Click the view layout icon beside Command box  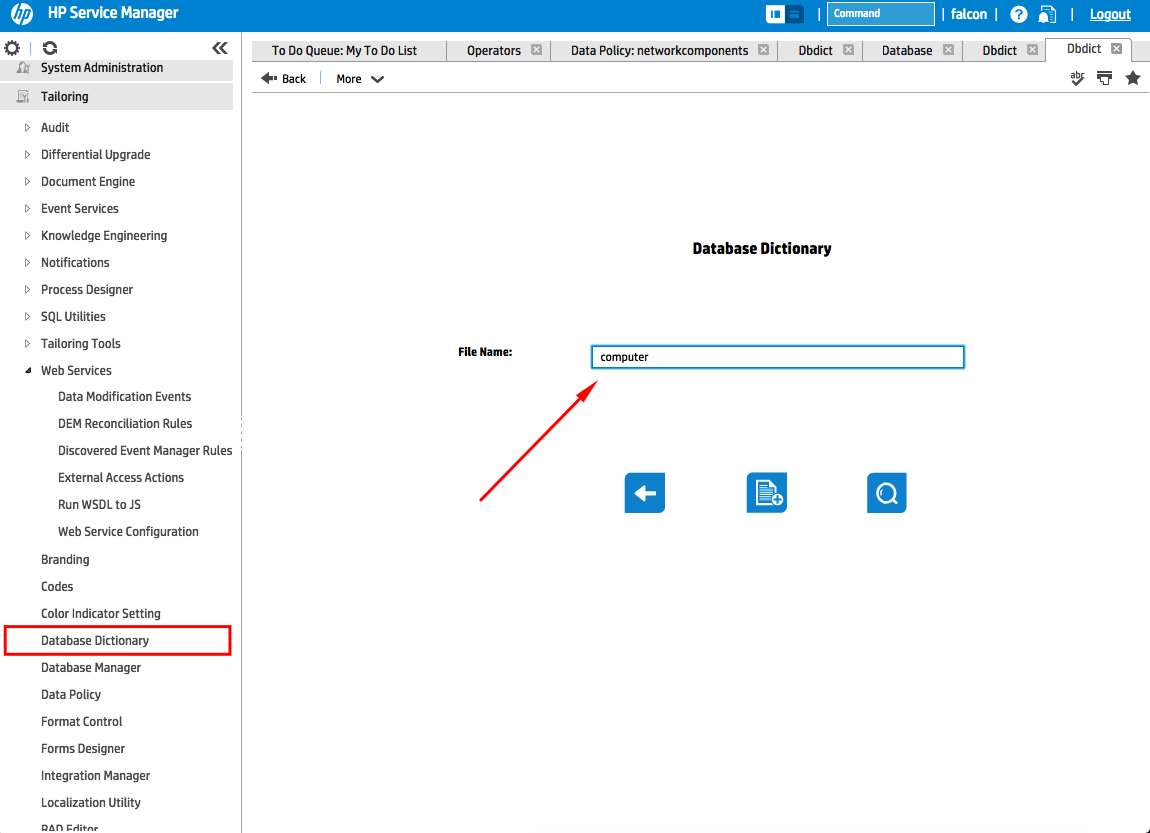(x=786, y=13)
